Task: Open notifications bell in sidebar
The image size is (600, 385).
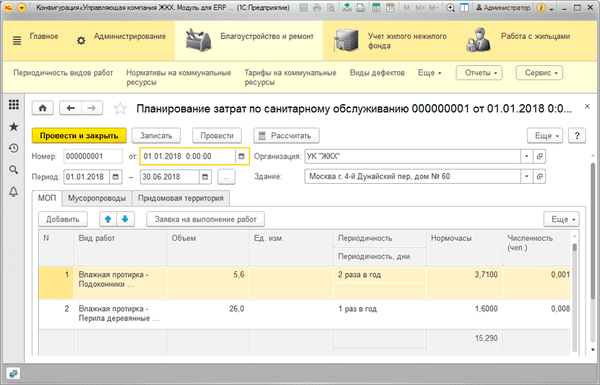Action: tap(14, 191)
